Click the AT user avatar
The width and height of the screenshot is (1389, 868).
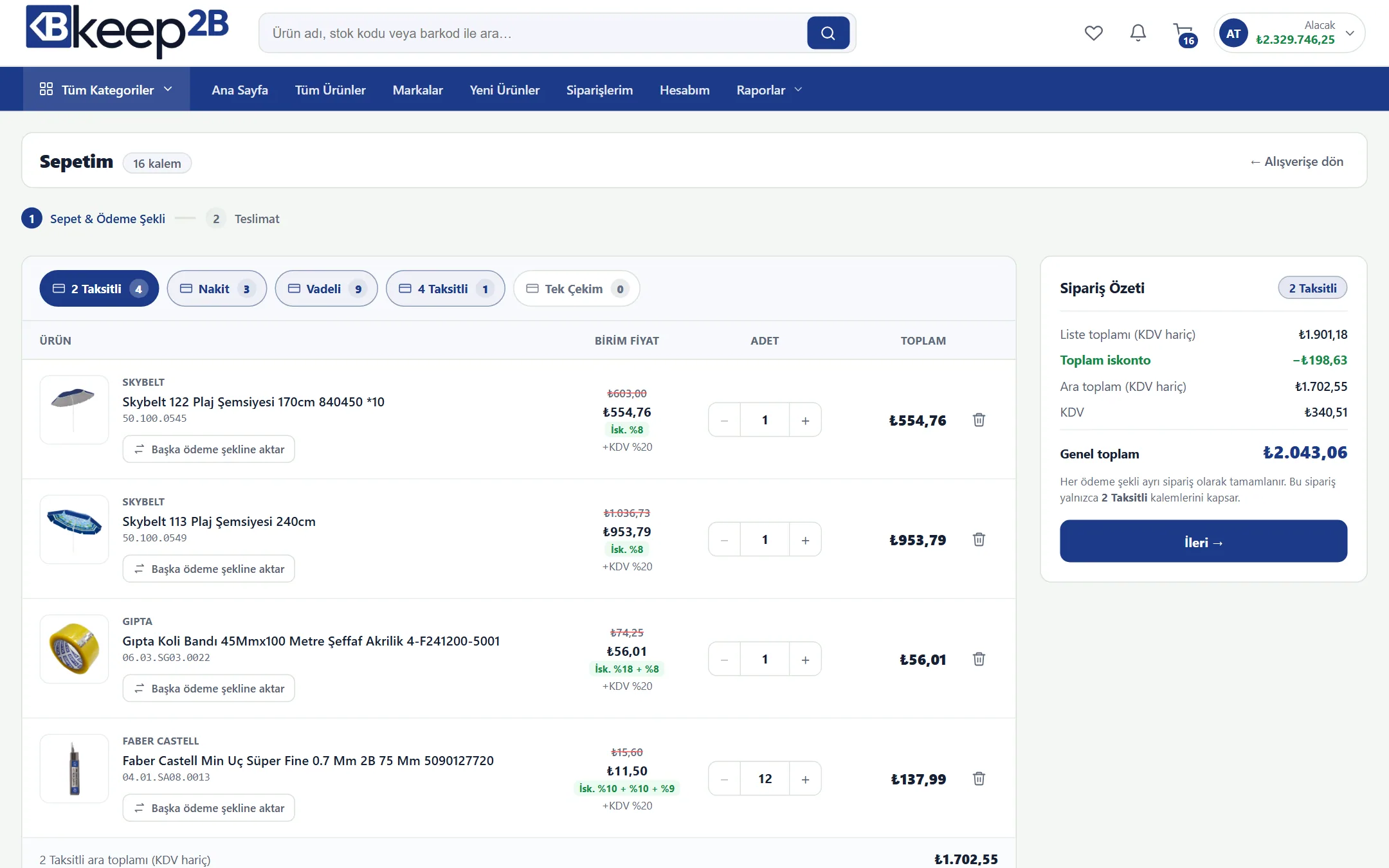point(1233,33)
